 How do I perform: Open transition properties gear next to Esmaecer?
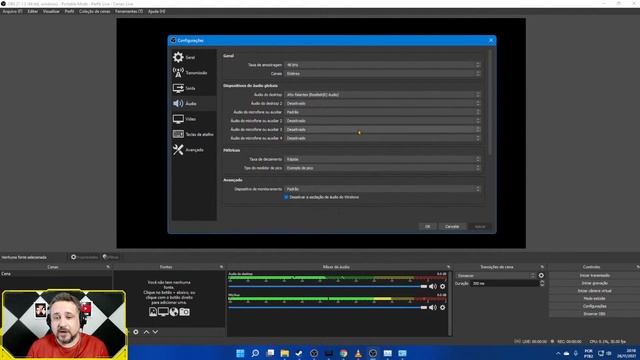541,276
